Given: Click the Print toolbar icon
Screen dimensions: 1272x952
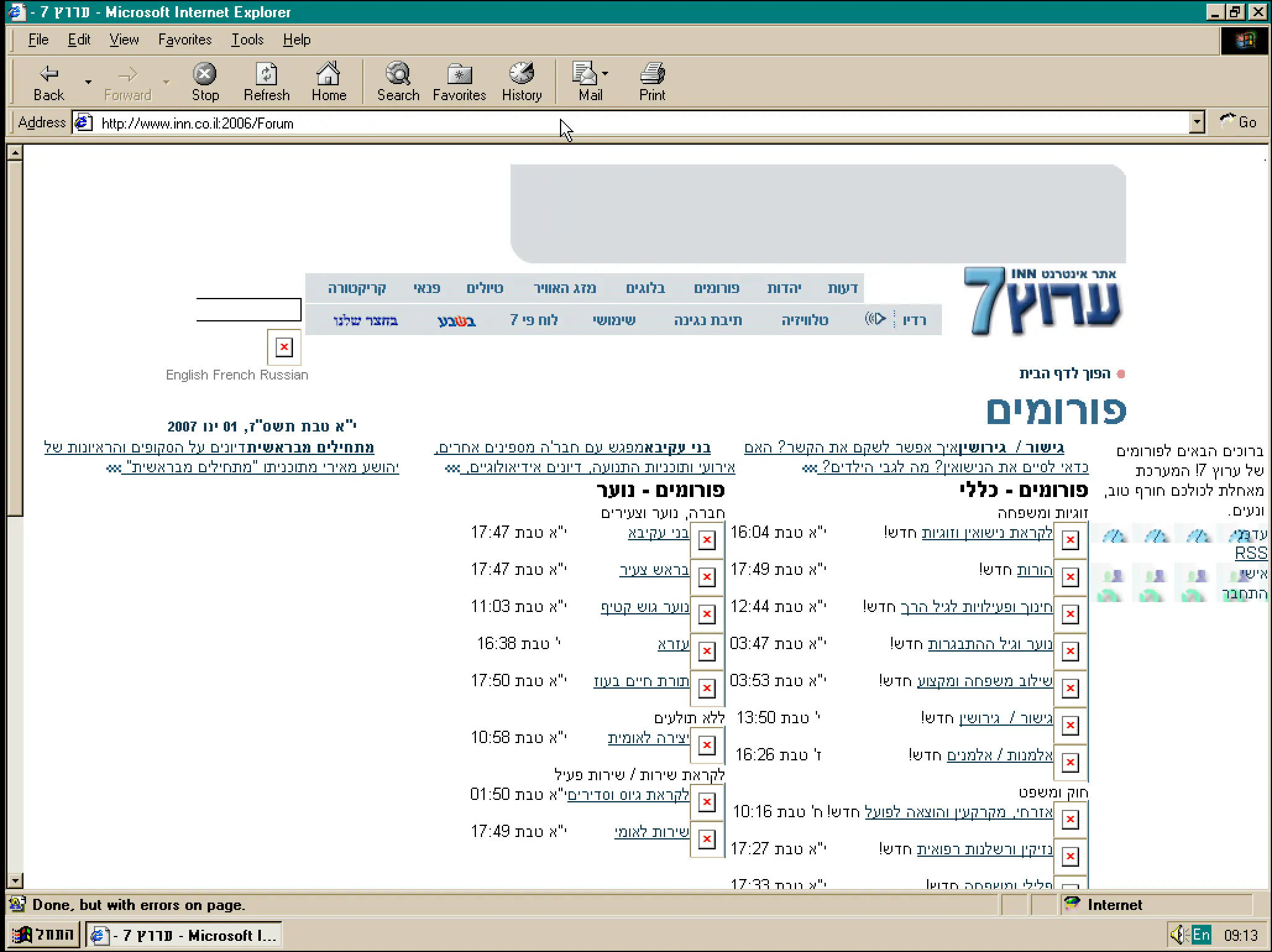Looking at the screenshot, I should [x=652, y=75].
